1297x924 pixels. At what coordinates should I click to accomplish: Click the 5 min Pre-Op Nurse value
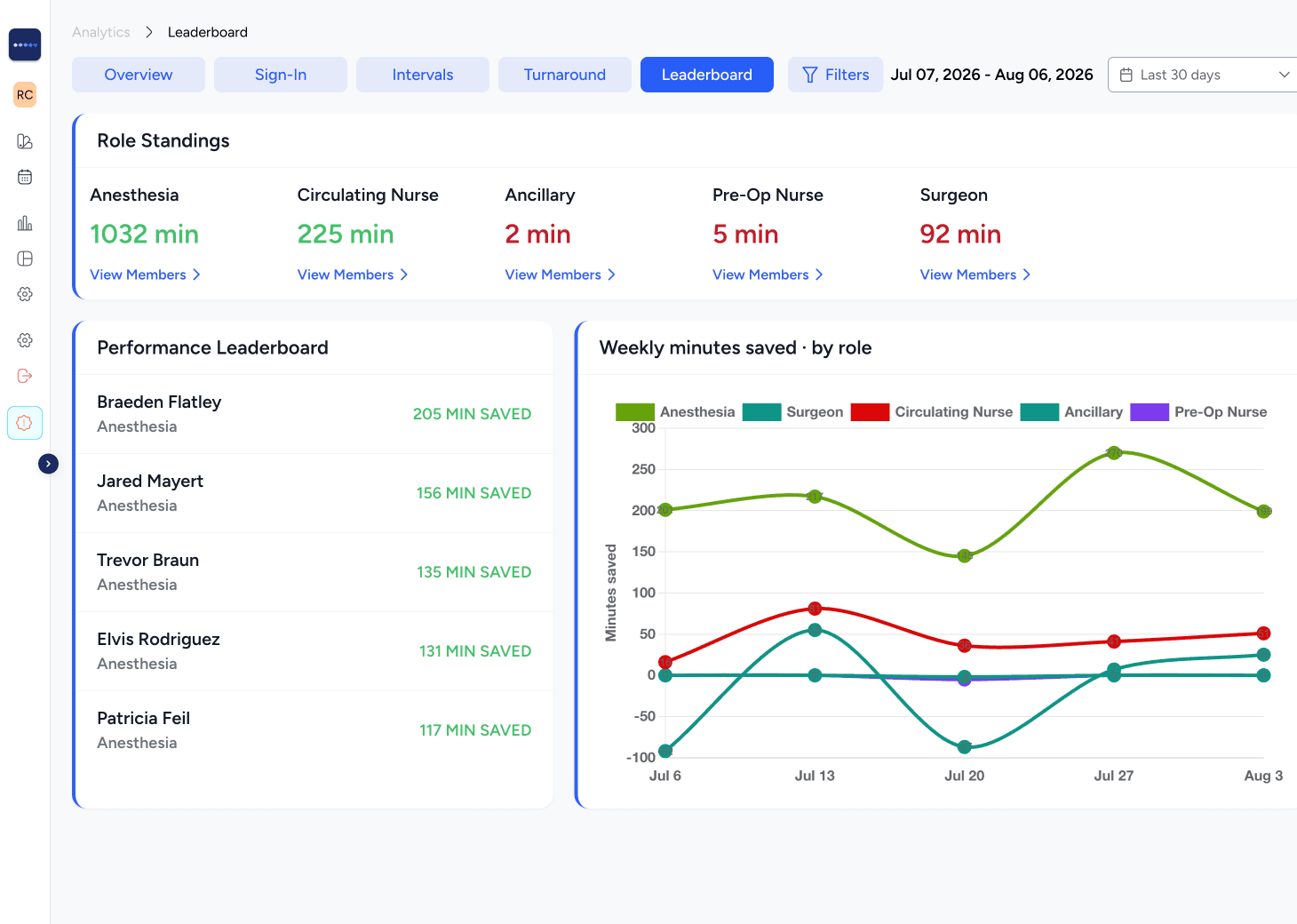pyautogui.click(x=745, y=234)
